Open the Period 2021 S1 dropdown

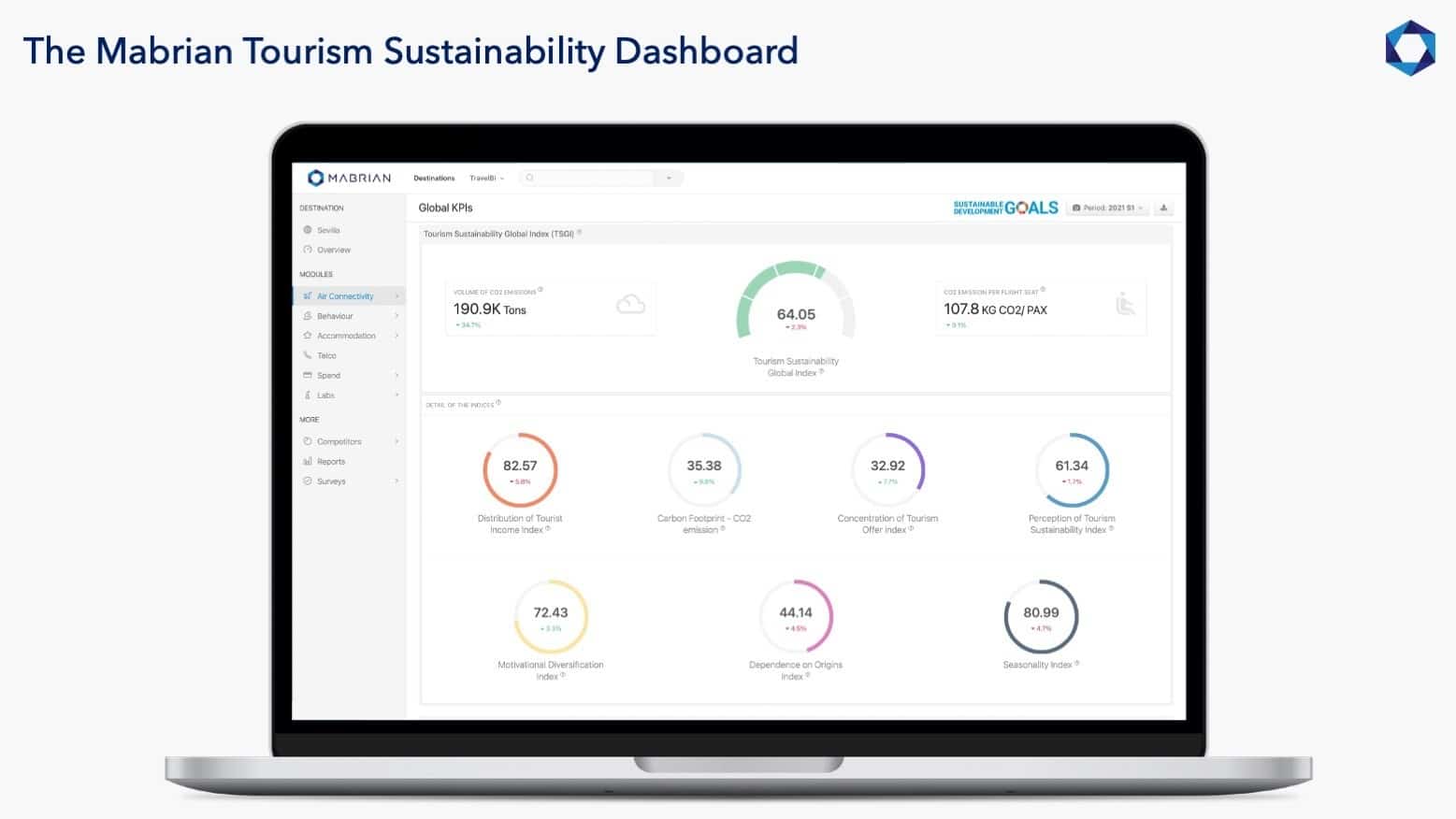(x=1108, y=208)
